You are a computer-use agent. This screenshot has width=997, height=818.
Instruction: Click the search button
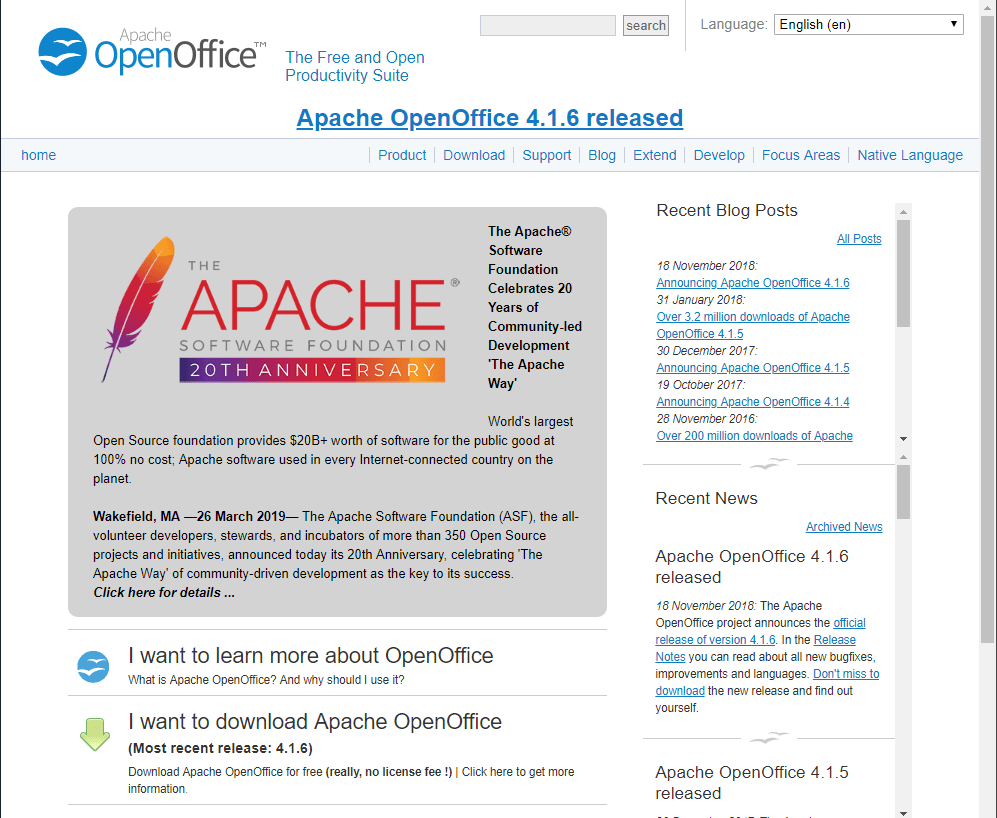point(645,25)
